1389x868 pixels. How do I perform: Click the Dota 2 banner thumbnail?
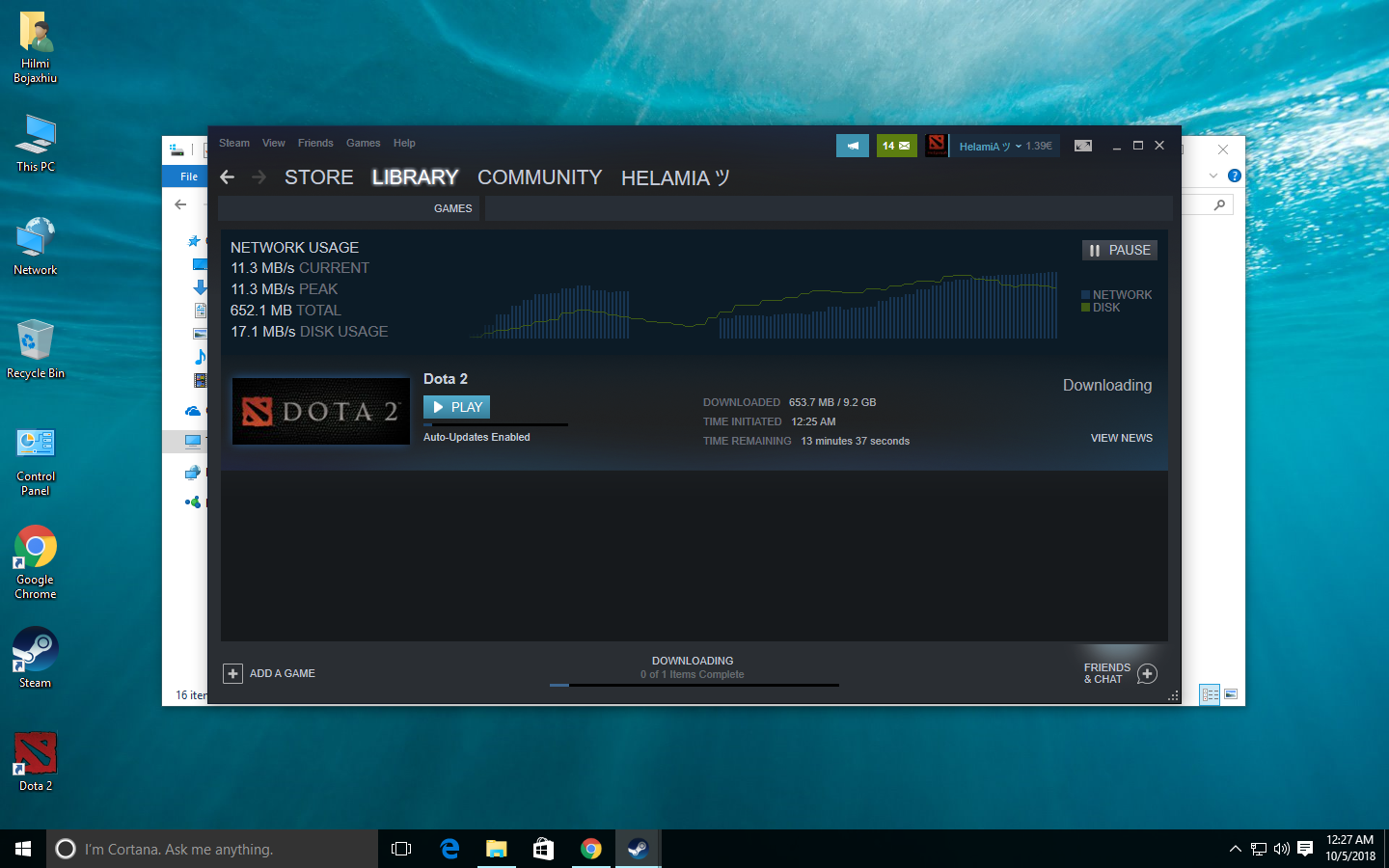(x=321, y=411)
